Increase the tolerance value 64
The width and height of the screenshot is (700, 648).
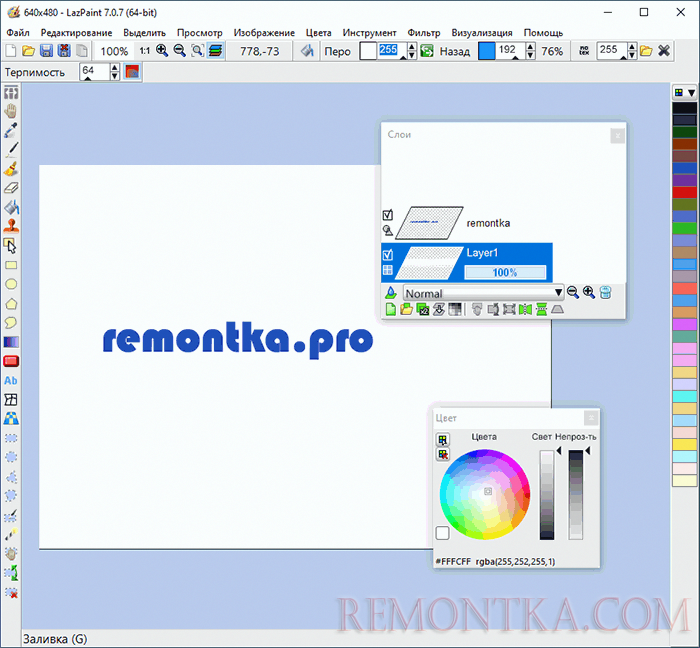[115, 68]
